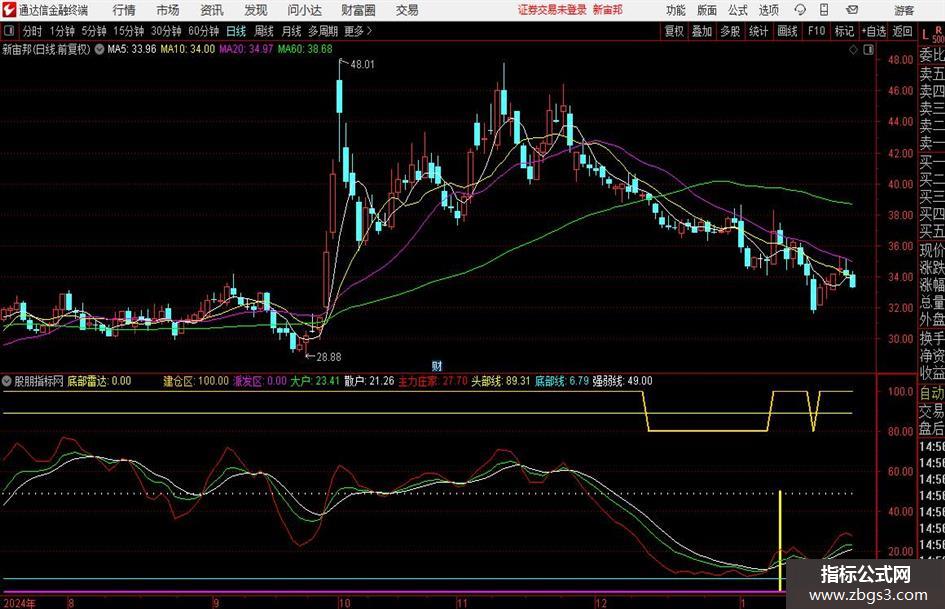Image resolution: width=945 pixels, height=609 pixels.
Task: Open the settings circle beside 股朋指标网 indicator
Action: point(7,381)
